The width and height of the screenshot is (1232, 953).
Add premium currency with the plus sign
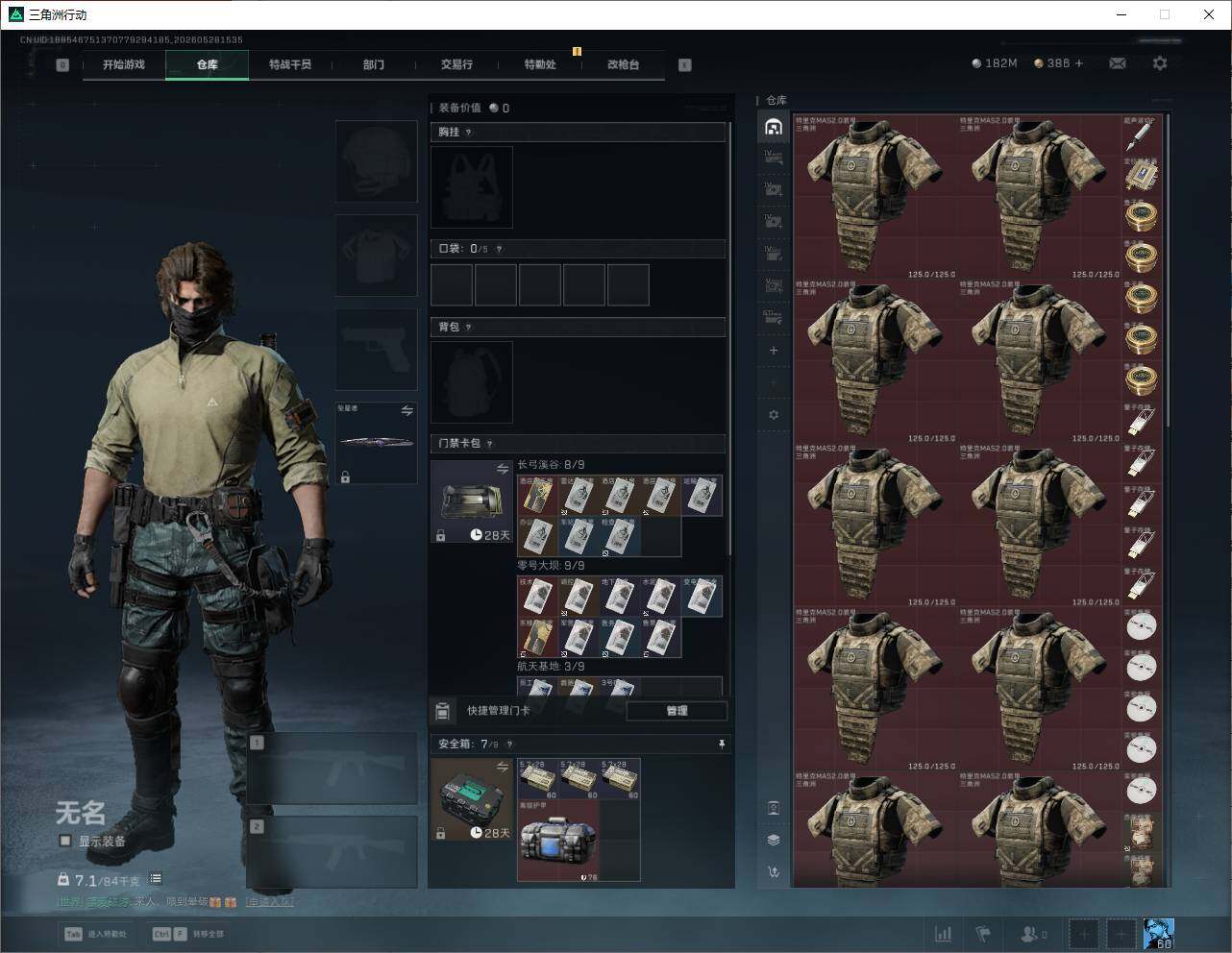[1079, 63]
